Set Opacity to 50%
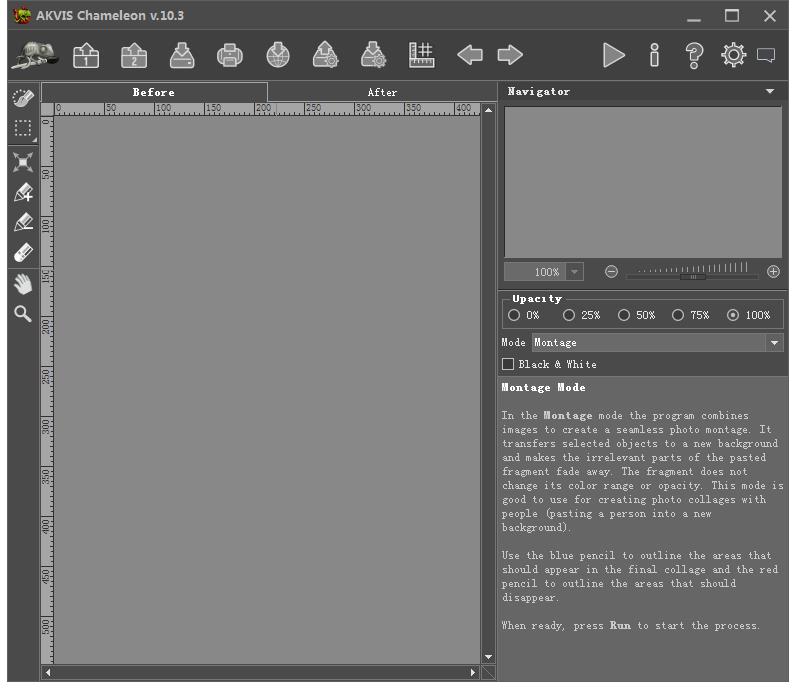The height and width of the screenshot is (689, 796). [623, 315]
